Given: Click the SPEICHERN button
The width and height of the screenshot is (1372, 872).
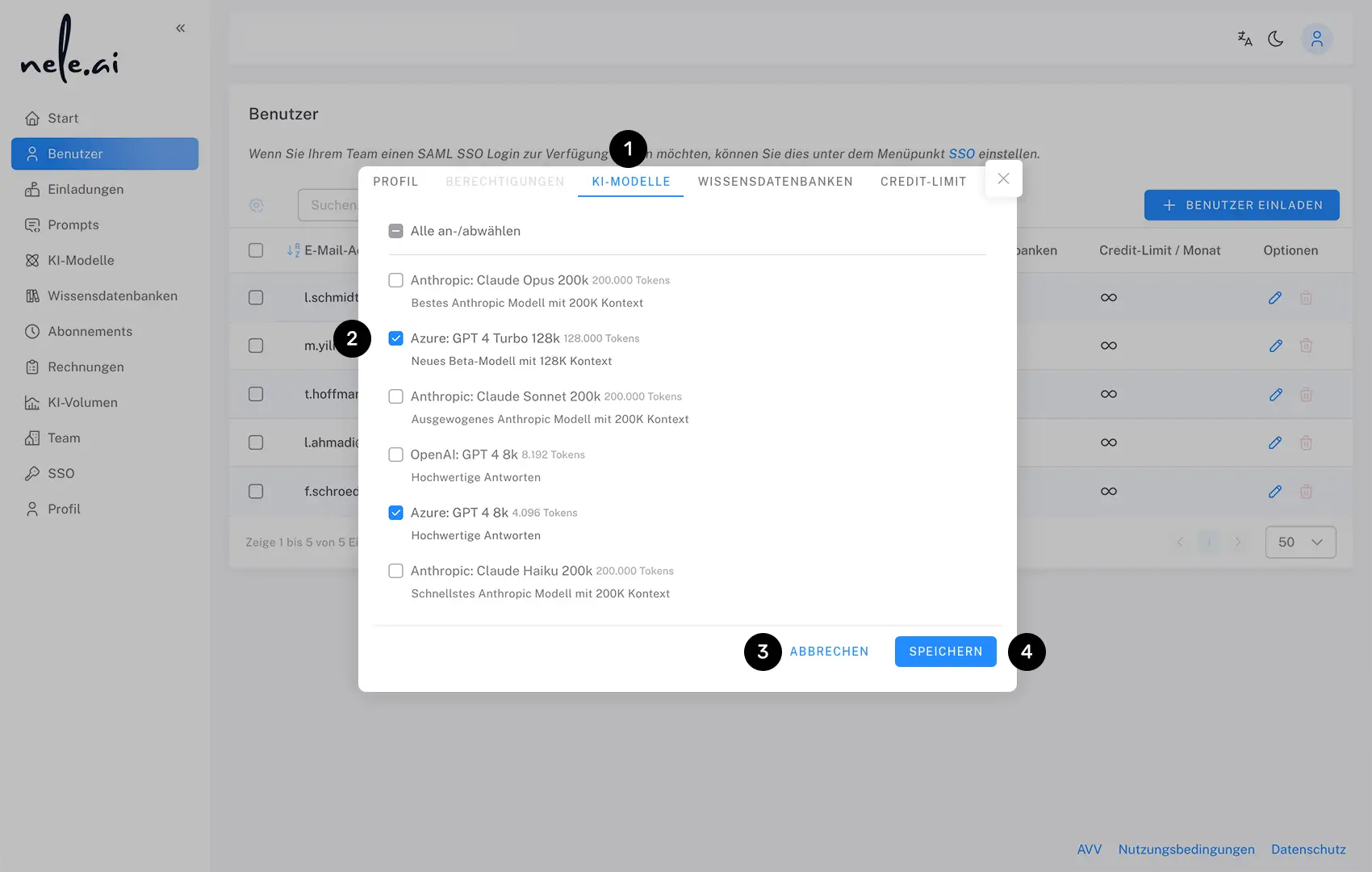Looking at the screenshot, I should point(945,652).
